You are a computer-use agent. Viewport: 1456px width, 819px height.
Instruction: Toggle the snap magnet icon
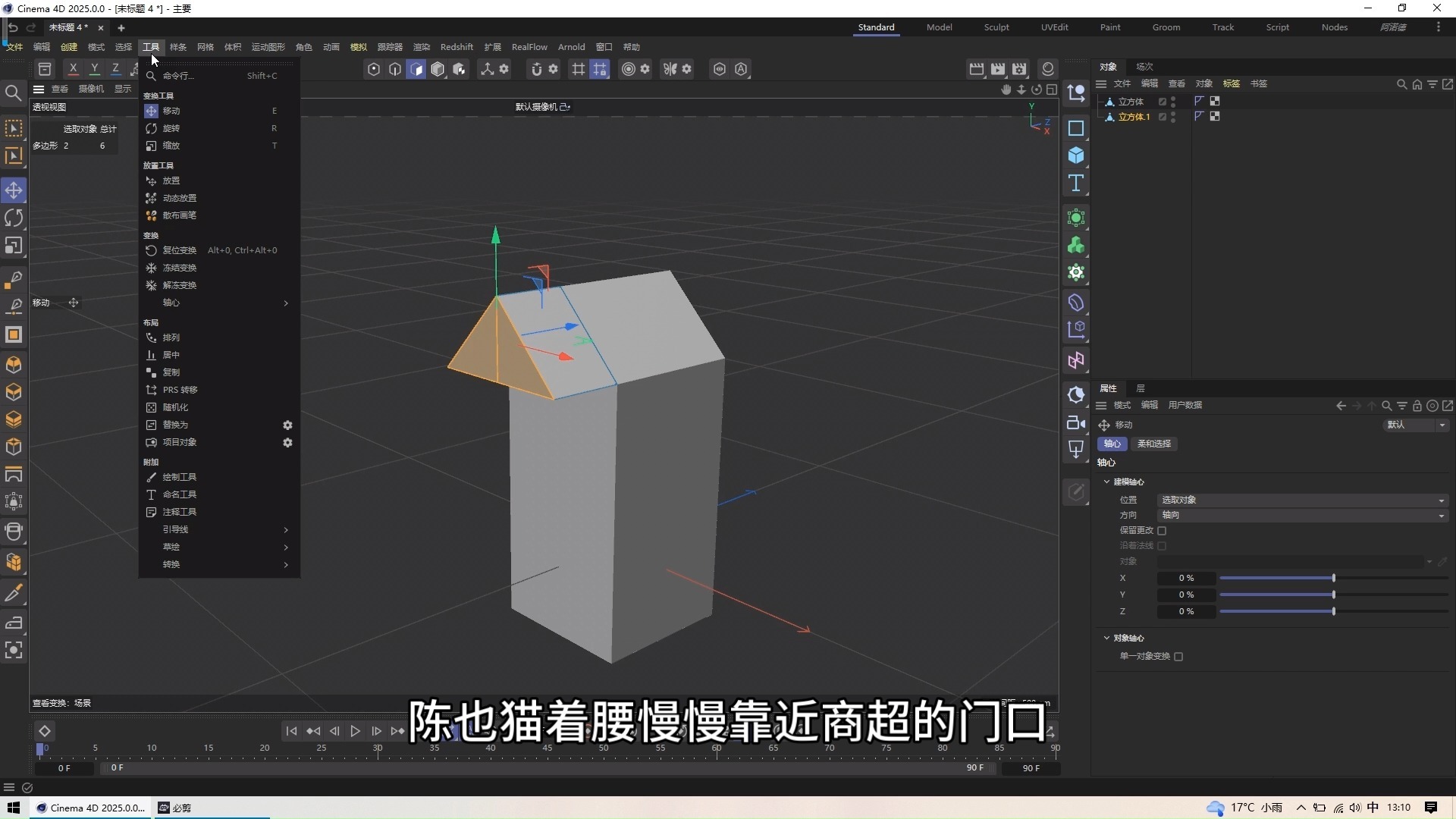[537, 69]
